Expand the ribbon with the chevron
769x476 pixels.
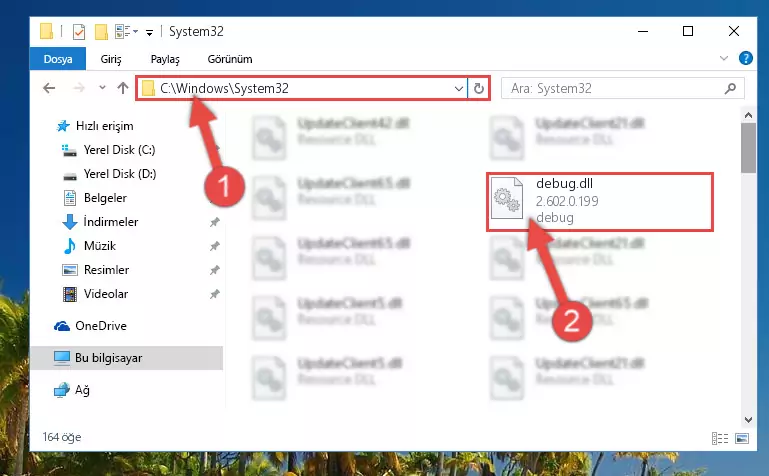pyautogui.click(x=723, y=58)
